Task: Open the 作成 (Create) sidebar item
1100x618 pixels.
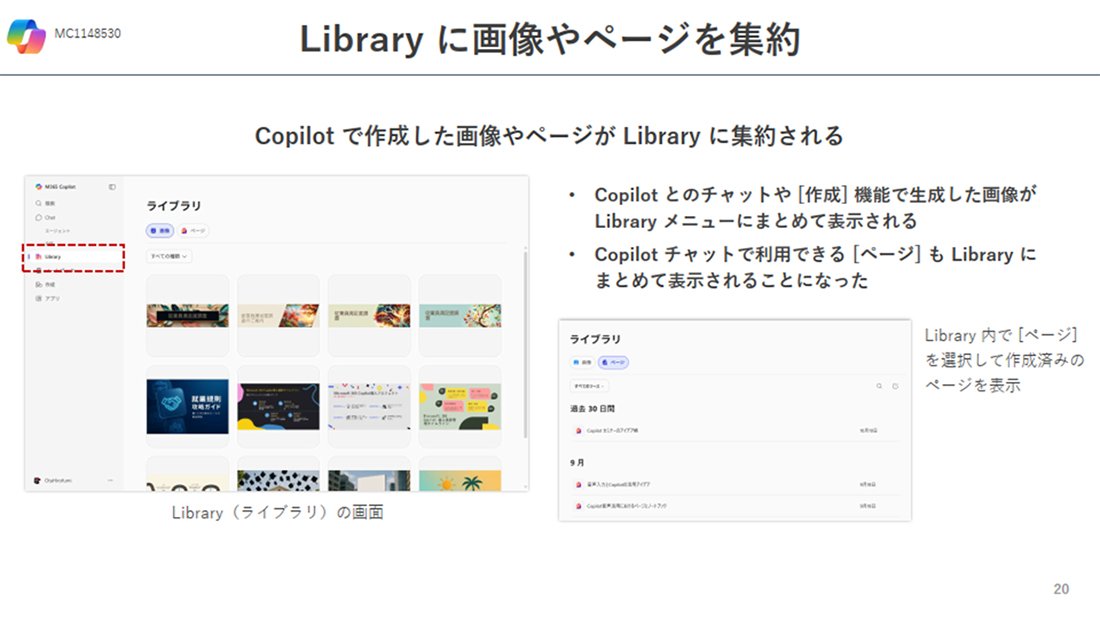Action: pos(45,285)
